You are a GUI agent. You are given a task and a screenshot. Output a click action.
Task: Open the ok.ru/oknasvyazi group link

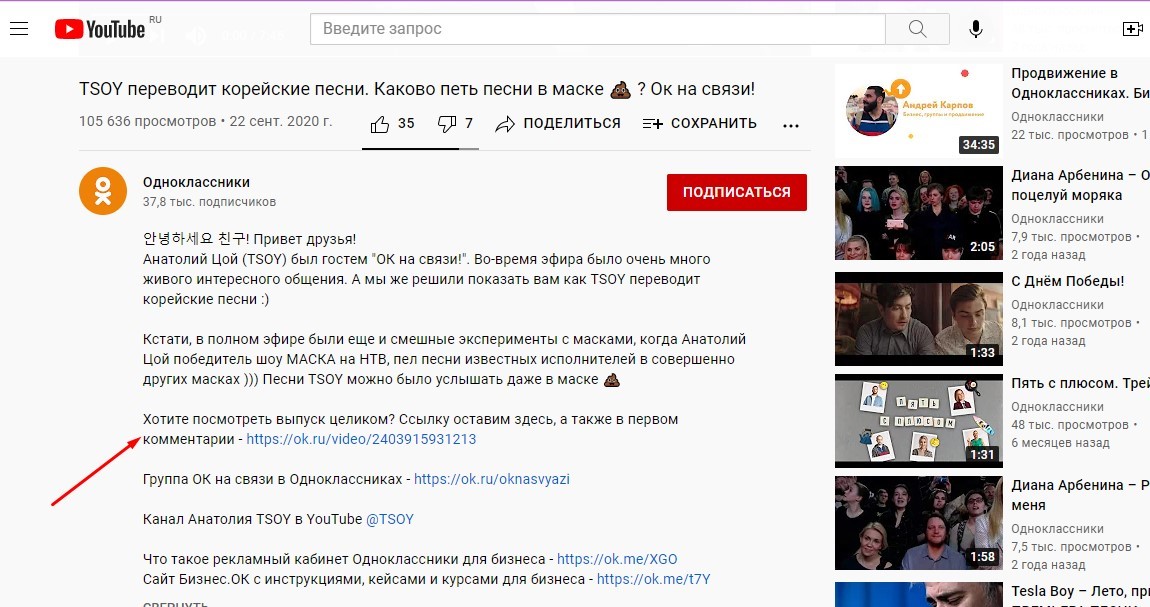[491, 479]
